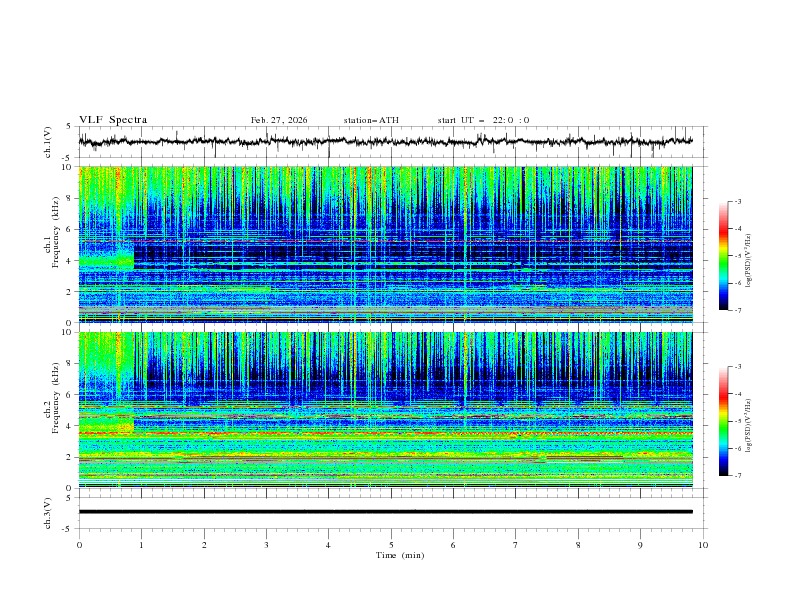Click the ch.1 colorbar "log(PSD)(V²/Hz)" label
Viewport: 792px width, 612px height.
tap(749, 261)
